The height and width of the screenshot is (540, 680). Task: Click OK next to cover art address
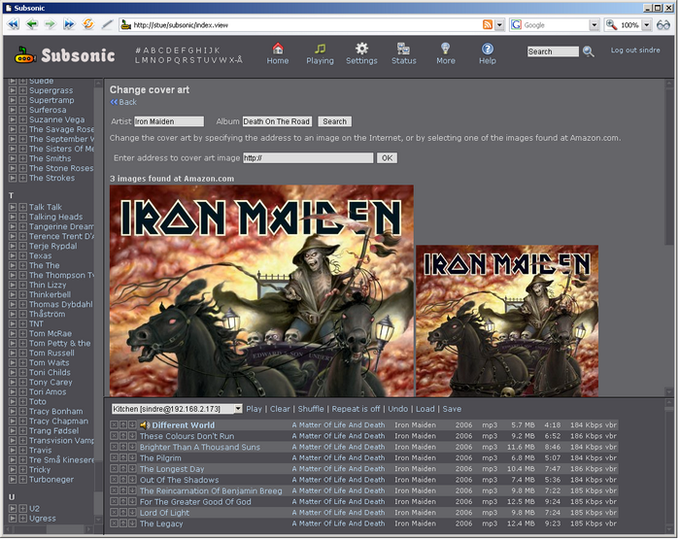386,158
